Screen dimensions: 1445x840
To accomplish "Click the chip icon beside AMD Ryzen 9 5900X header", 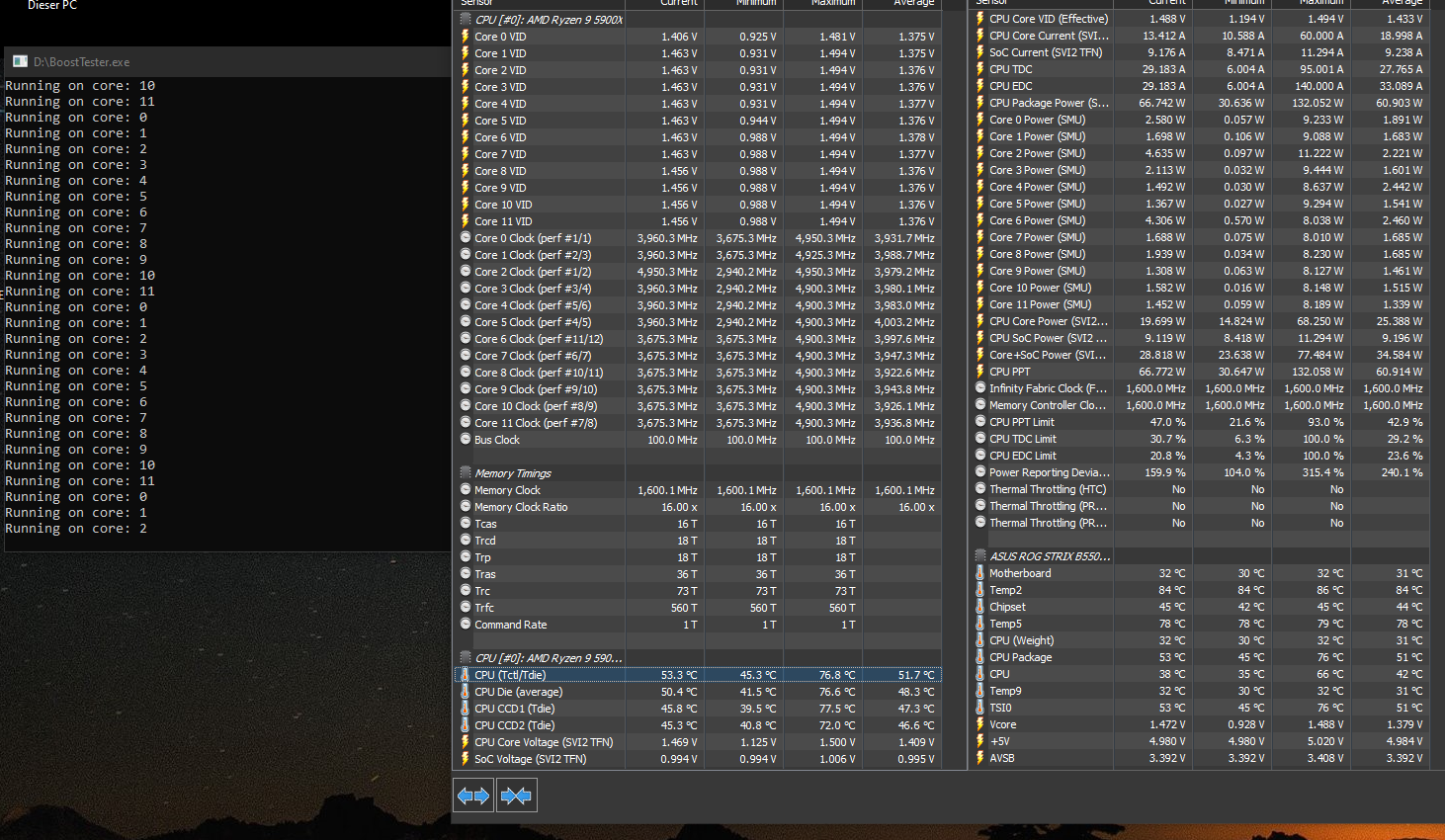I will [466, 20].
